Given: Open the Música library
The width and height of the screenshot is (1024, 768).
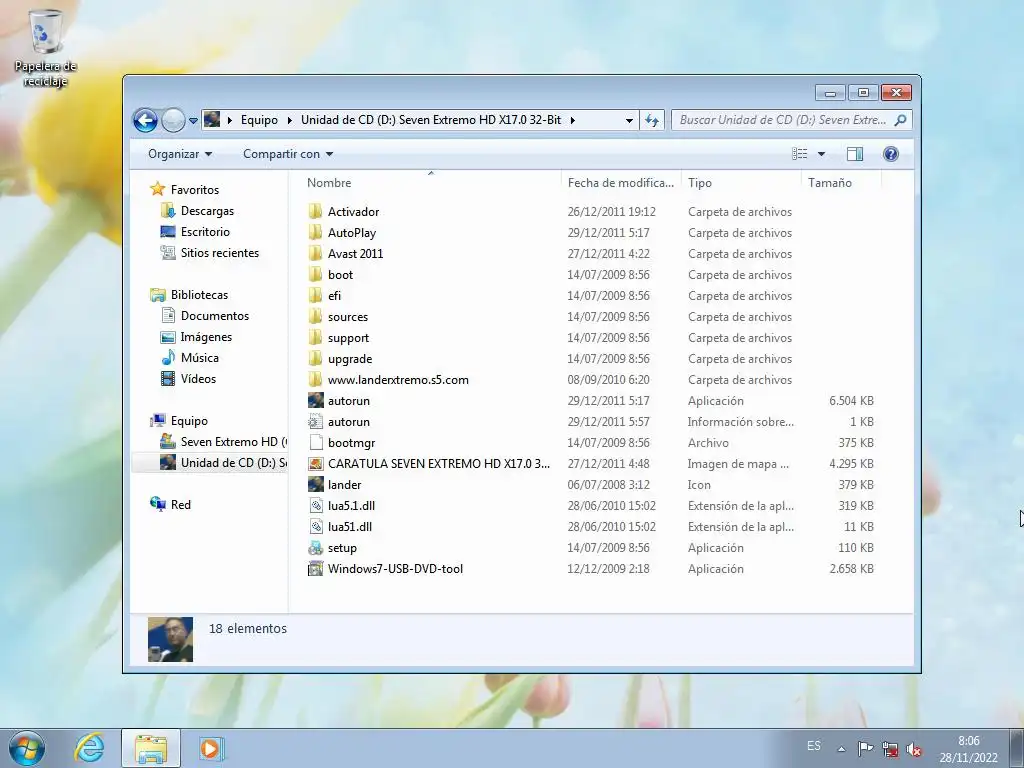Looking at the screenshot, I should click(199, 358).
